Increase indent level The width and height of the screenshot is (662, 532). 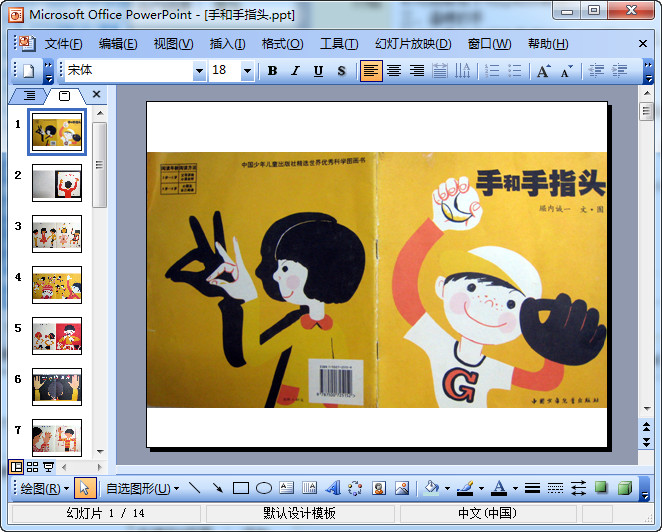[x=619, y=71]
